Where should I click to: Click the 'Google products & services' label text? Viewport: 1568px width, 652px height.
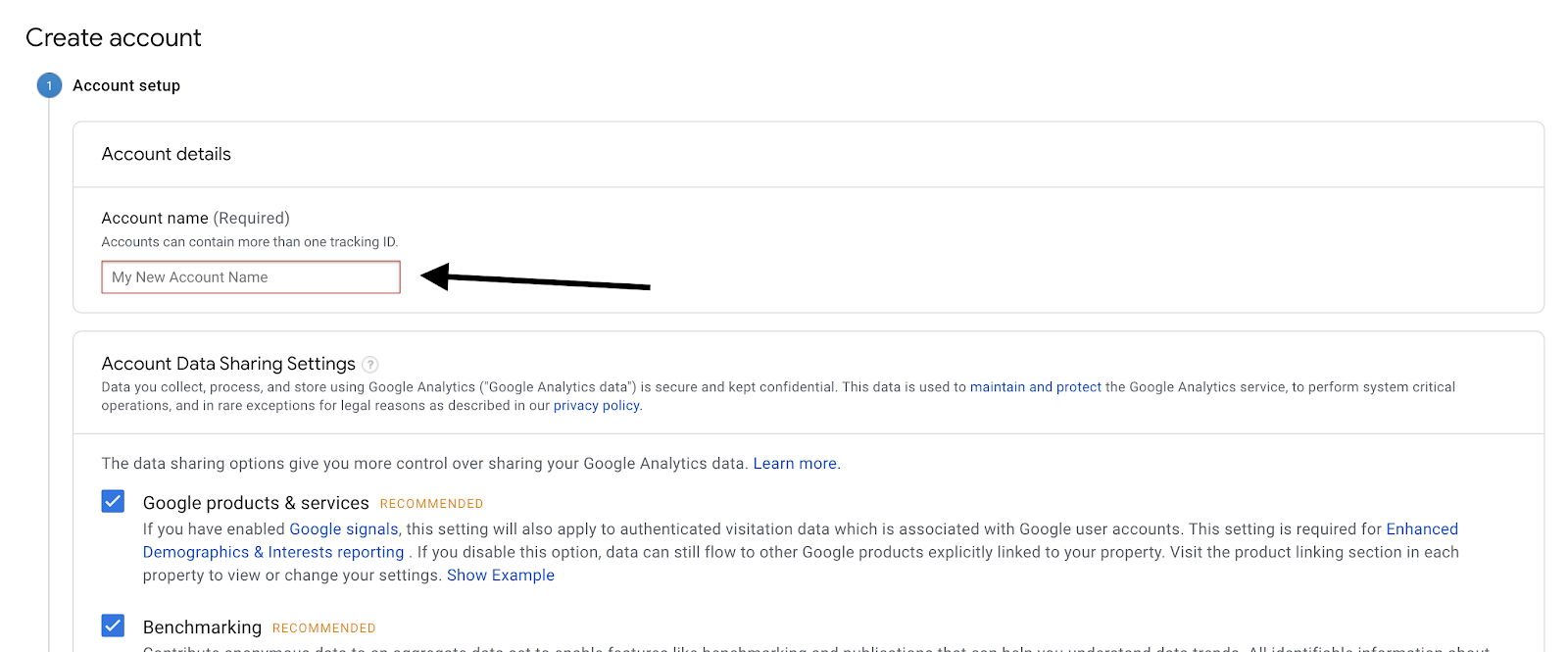(256, 503)
